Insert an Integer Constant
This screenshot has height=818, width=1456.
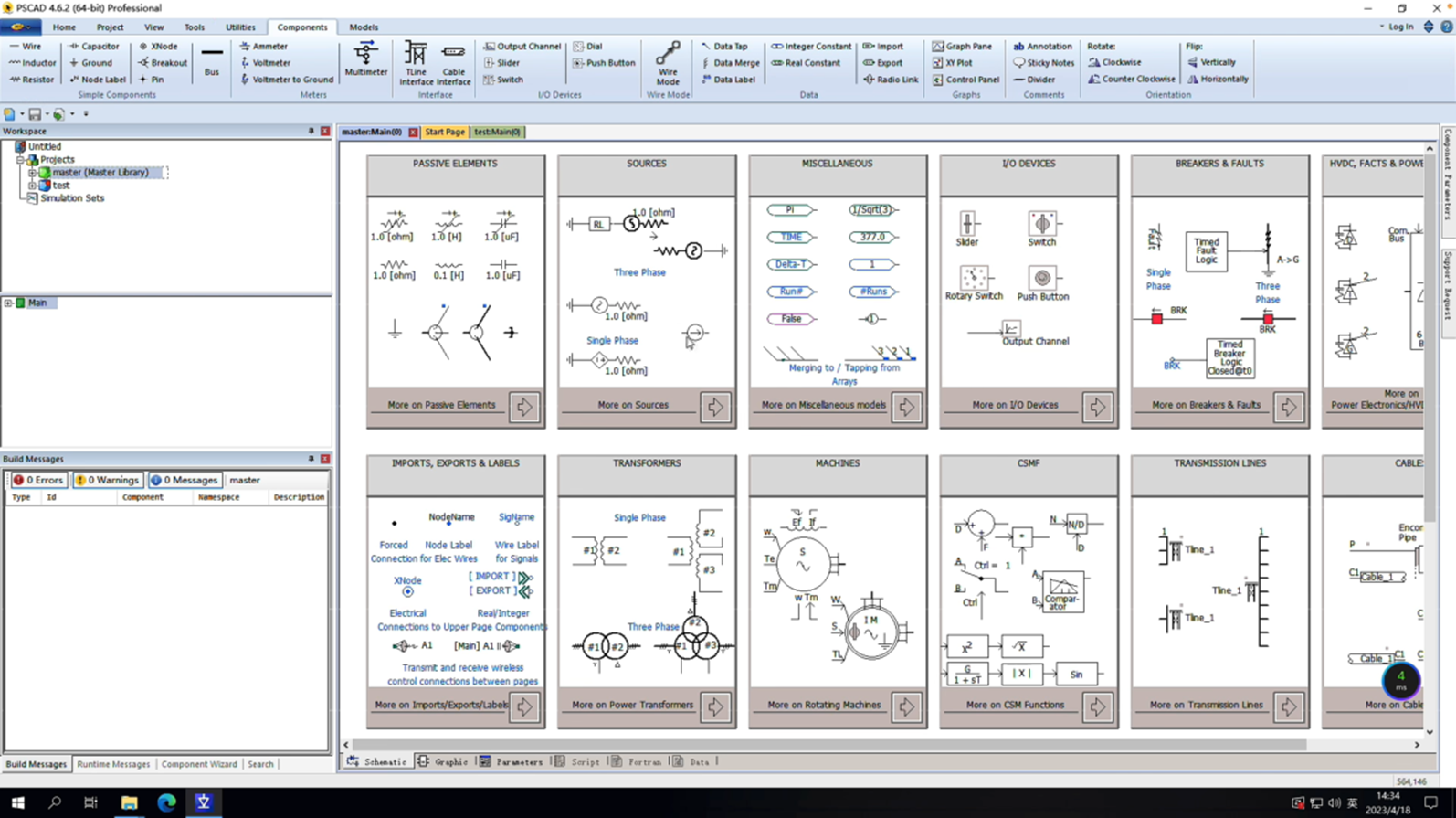coord(811,46)
